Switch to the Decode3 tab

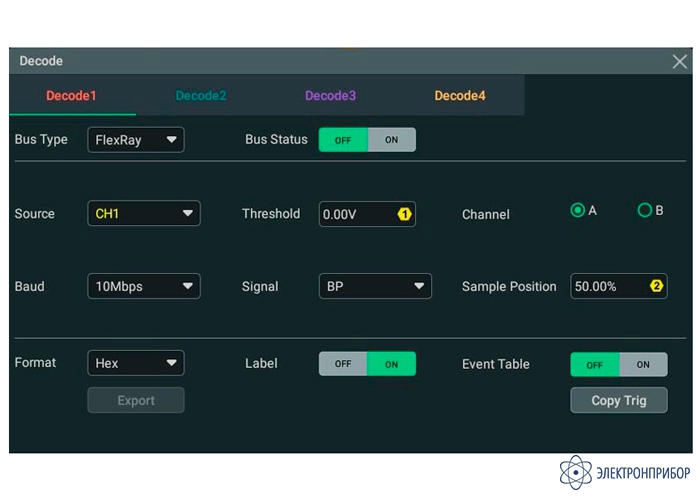pos(330,96)
